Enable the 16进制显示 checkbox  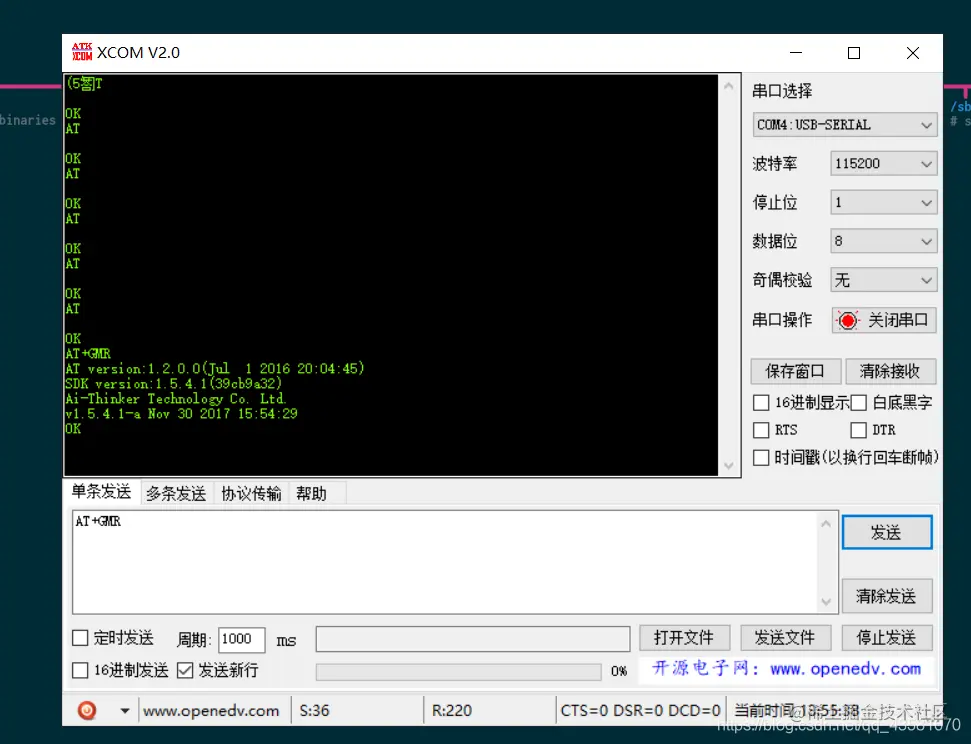click(x=761, y=403)
